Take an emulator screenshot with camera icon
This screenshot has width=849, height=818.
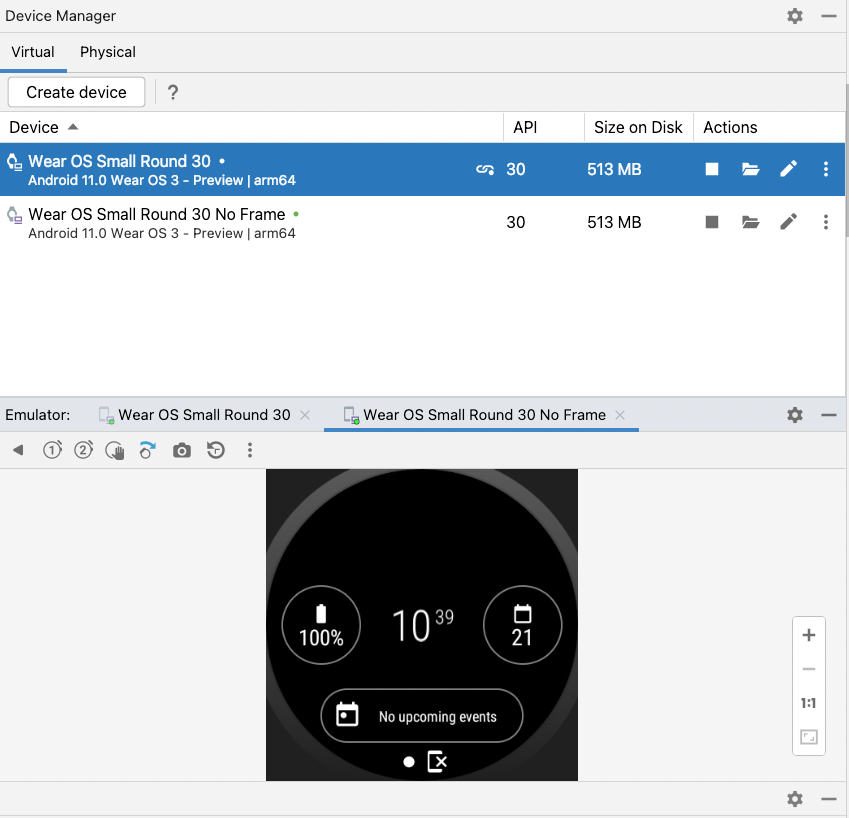tap(181, 451)
